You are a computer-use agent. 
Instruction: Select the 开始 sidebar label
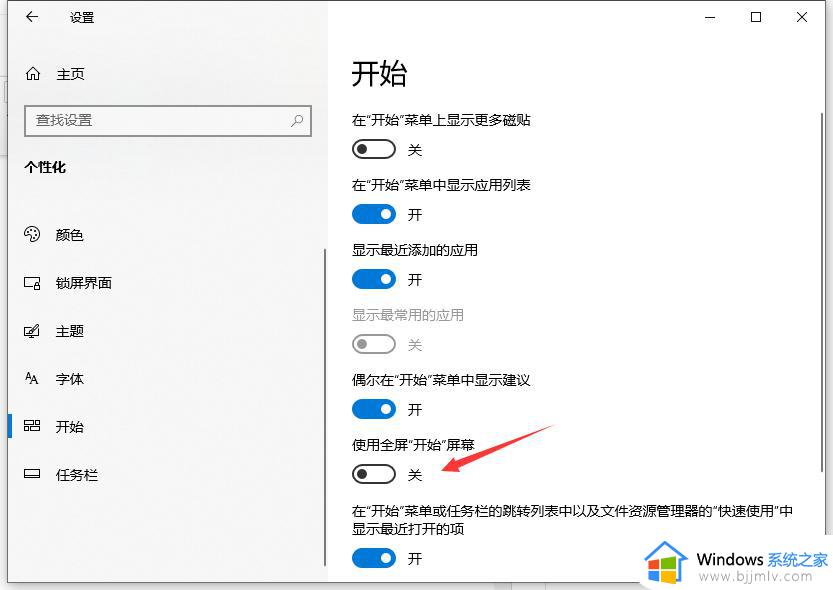[x=70, y=427]
